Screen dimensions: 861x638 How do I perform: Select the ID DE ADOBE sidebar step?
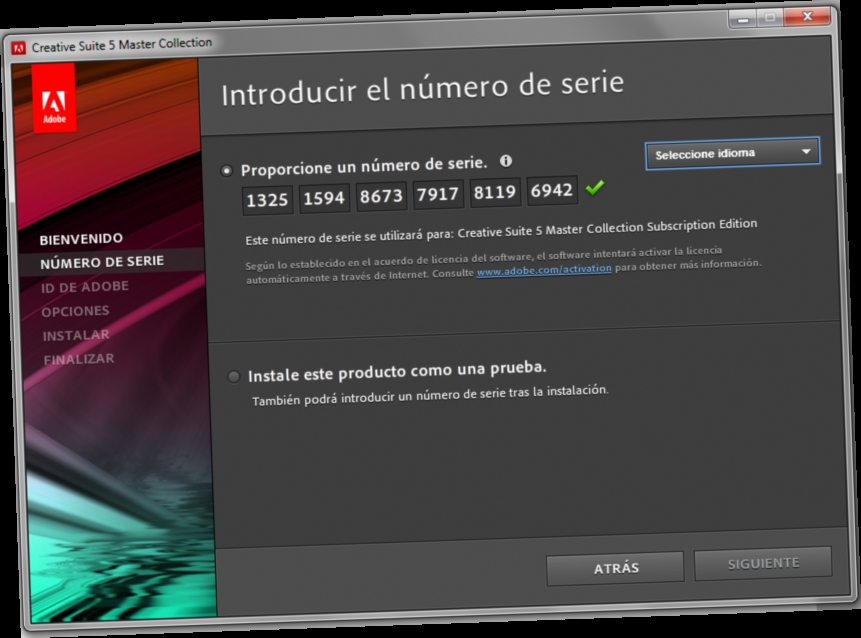coord(85,287)
